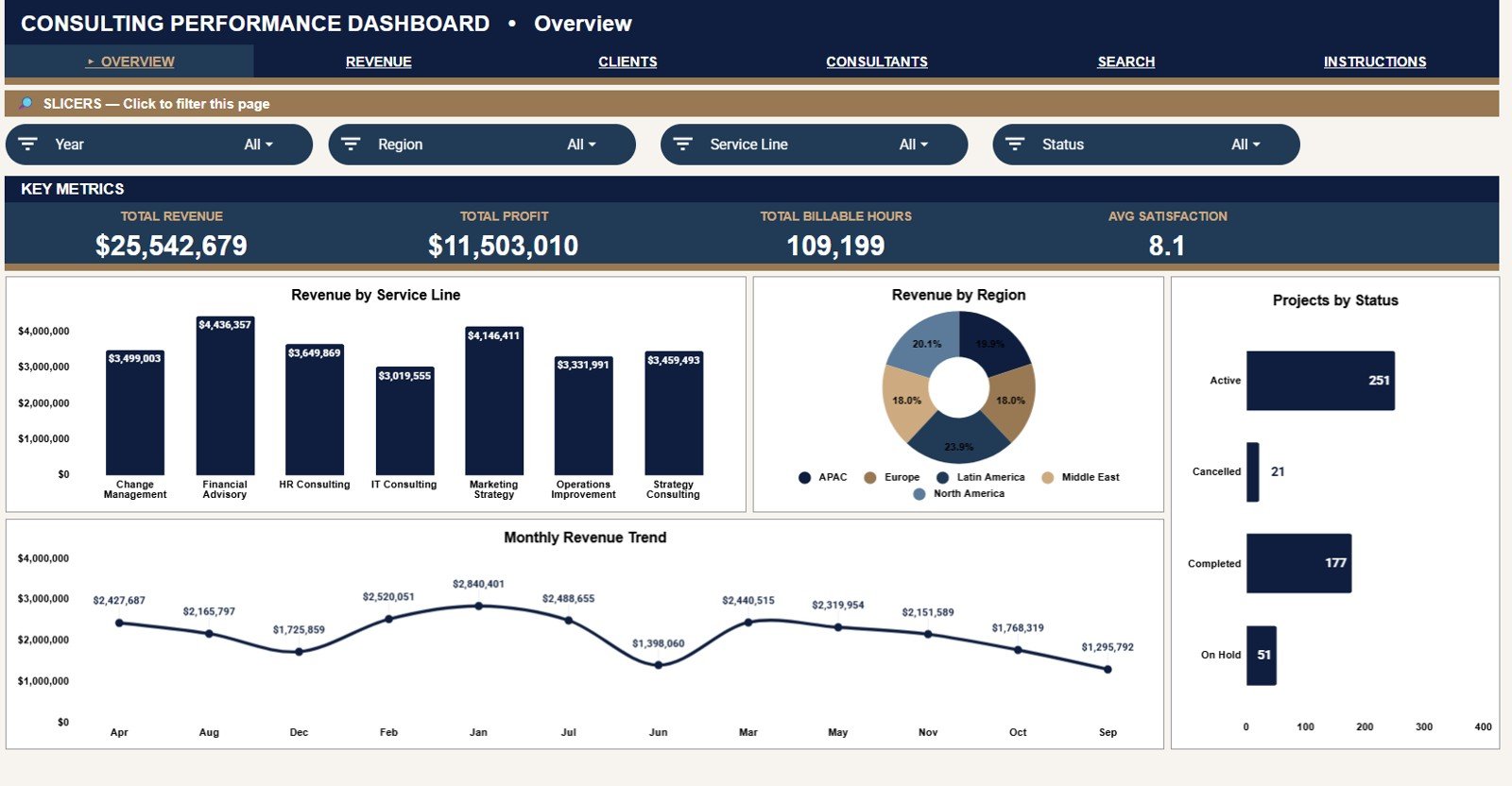Click the 19.9% donut slice

tap(994, 343)
